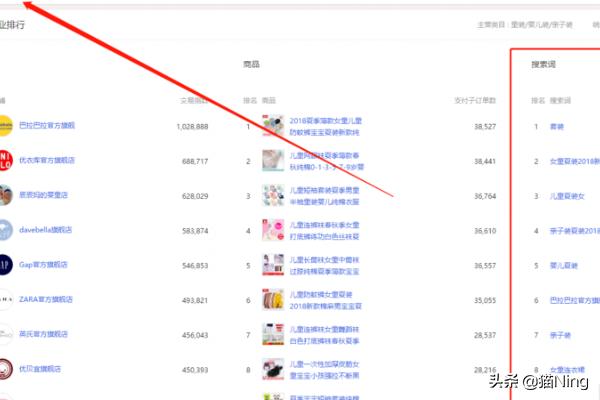Click rank 3 search term 儿童夏装女
600x400 pixels.
click(567, 196)
